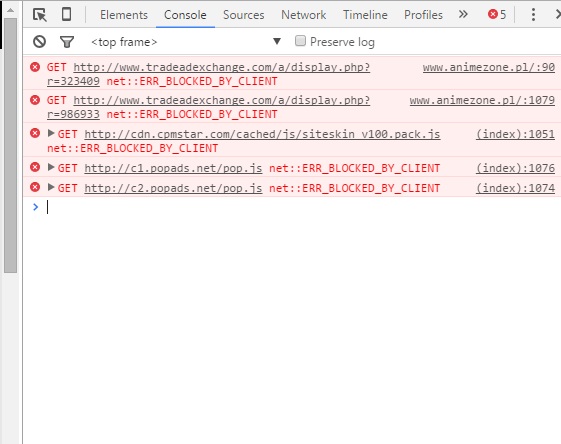Expand the c1.popads.net GET error entry
The image size is (561, 444).
click(51, 167)
